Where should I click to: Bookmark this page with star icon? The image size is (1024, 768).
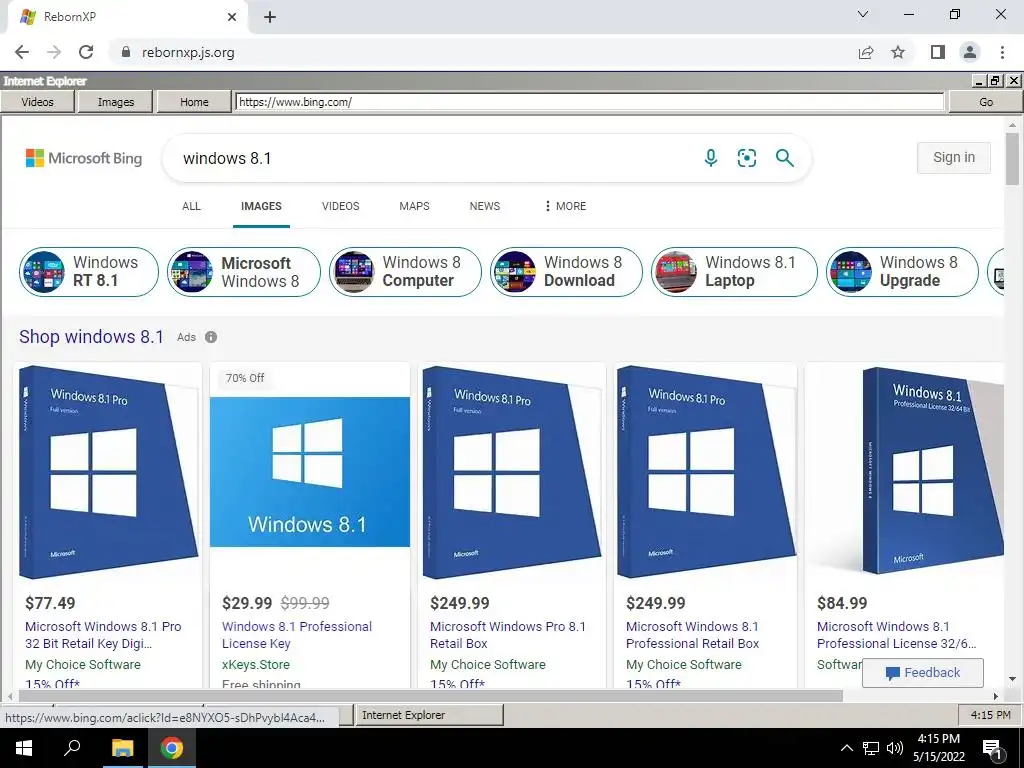pos(898,52)
